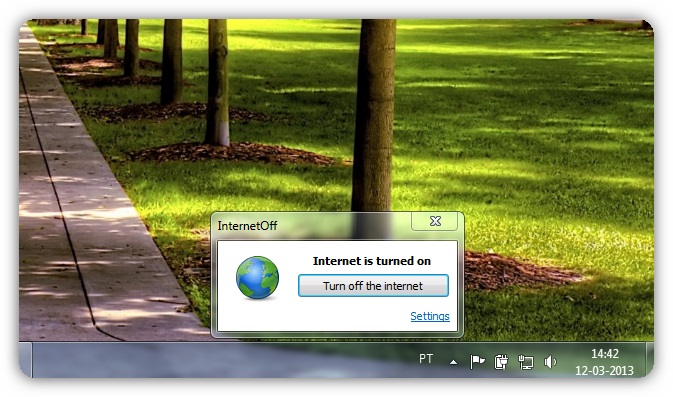This screenshot has height=397, width=673.
Task: Click the globe icon in InternetOff window
Action: coord(258,278)
